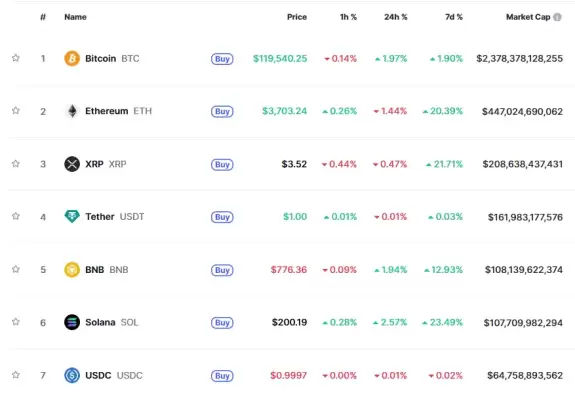Image resolution: width=575 pixels, height=397 pixels.
Task: Click the BNB logo icon
Action: pyautogui.click(x=72, y=270)
